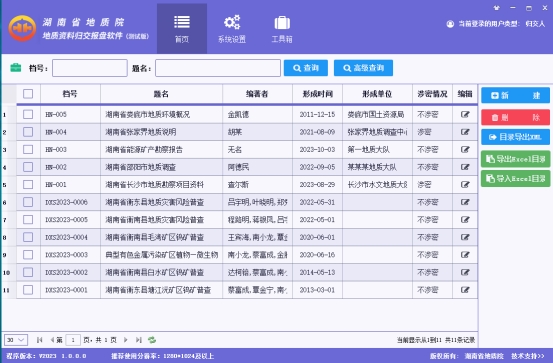553x363 pixels.
Task: Click the 新建 new record button
Action: (515, 96)
